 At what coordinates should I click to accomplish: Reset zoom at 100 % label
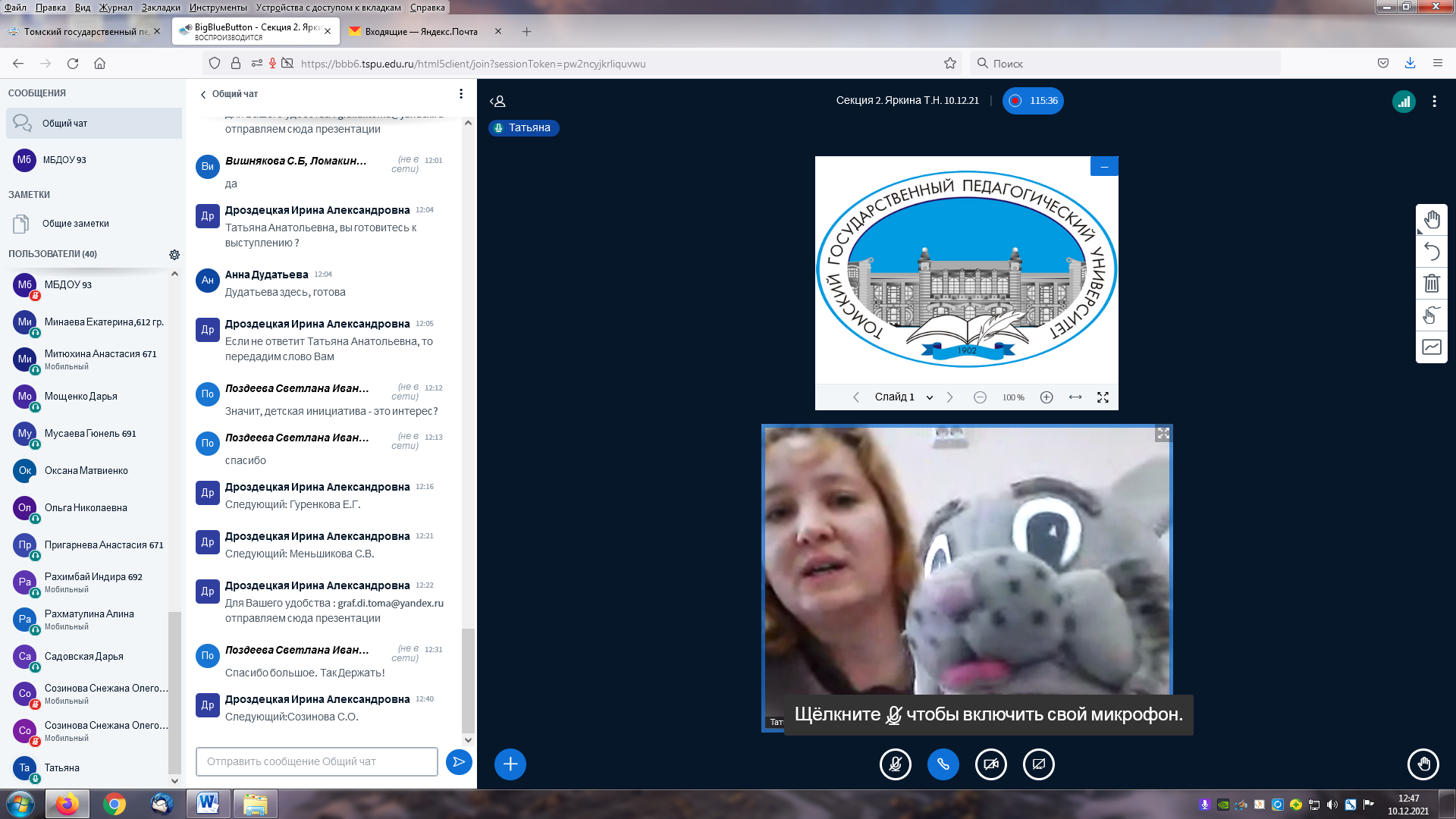click(x=1013, y=397)
